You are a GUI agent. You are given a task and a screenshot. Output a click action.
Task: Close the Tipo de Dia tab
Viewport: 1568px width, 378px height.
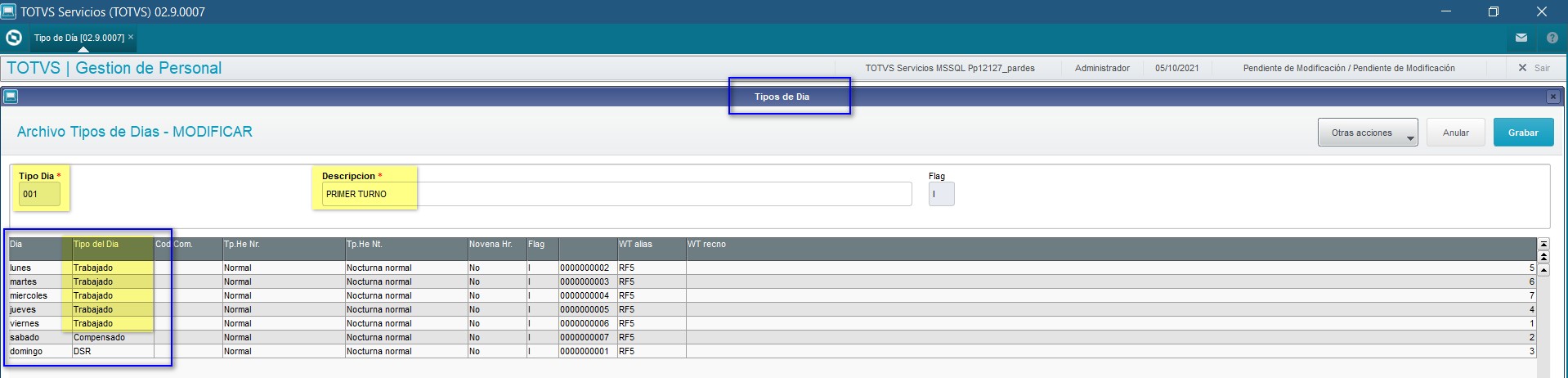click(x=131, y=37)
